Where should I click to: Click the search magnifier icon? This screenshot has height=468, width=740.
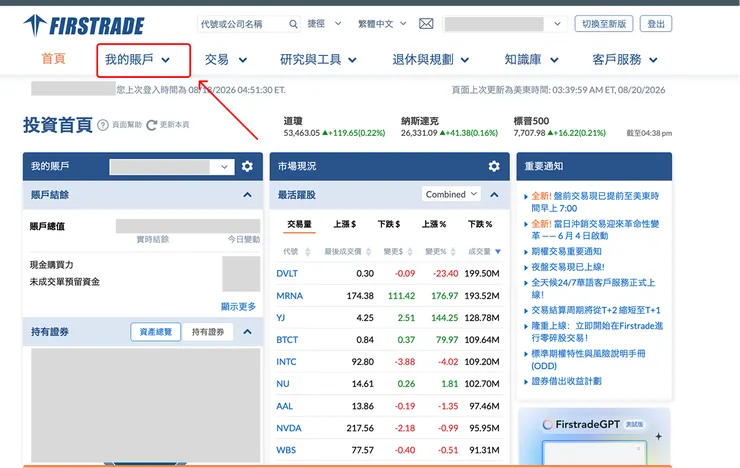[293, 24]
